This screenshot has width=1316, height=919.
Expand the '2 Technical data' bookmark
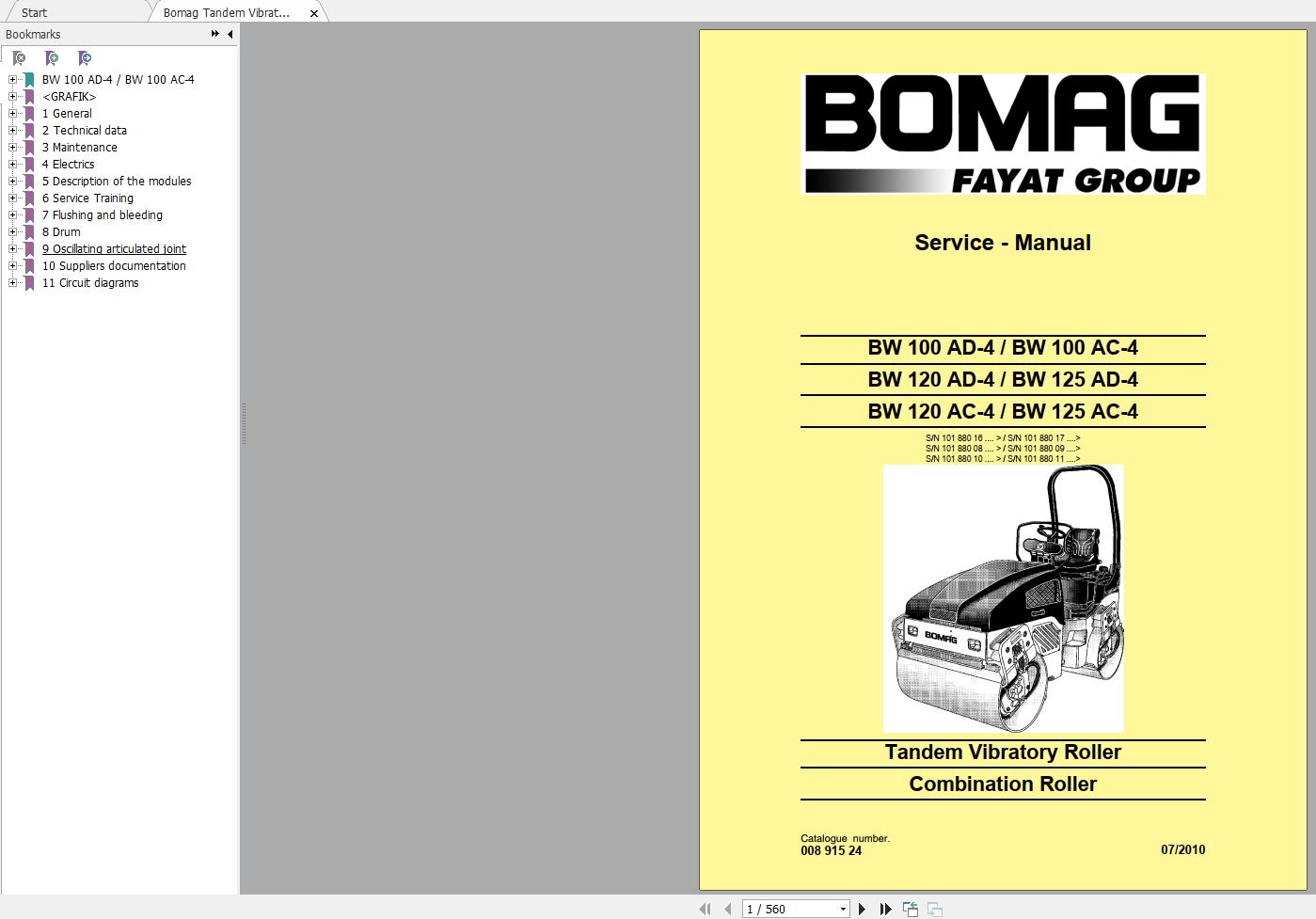(12, 131)
